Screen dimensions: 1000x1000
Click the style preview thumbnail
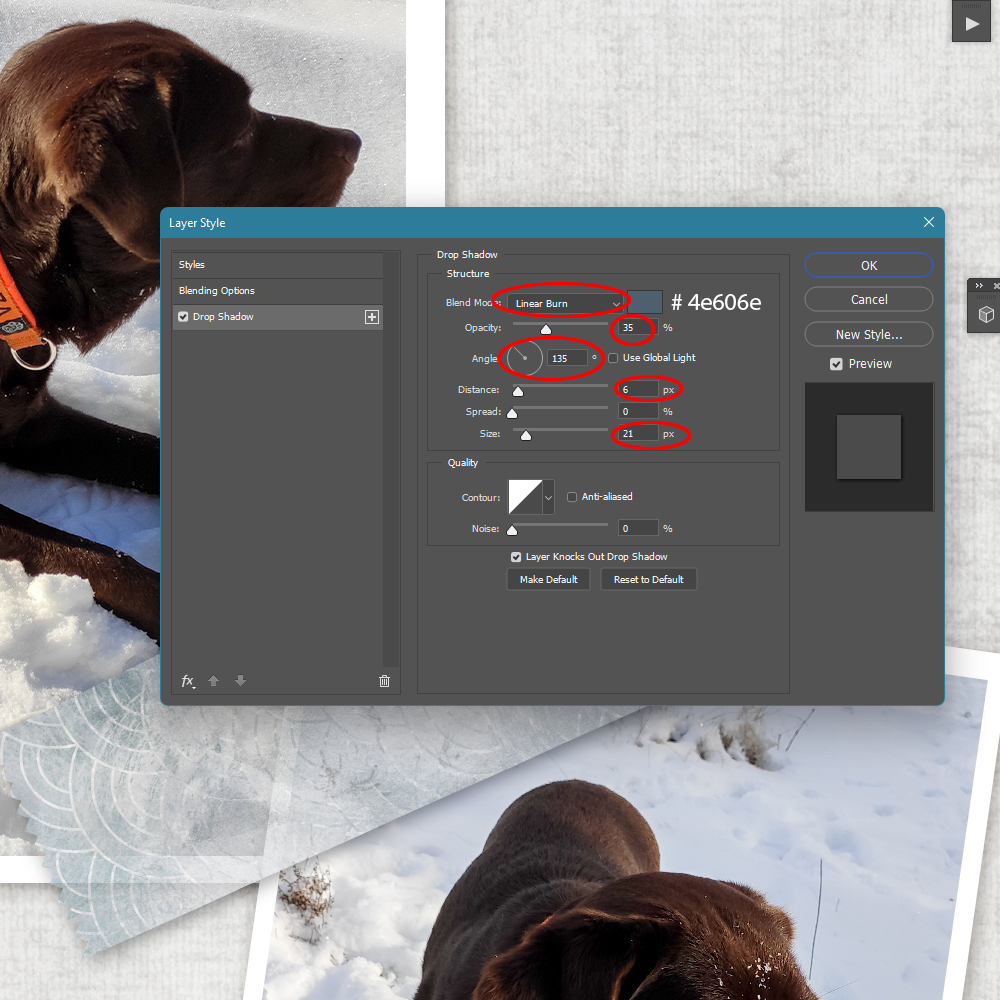point(869,447)
